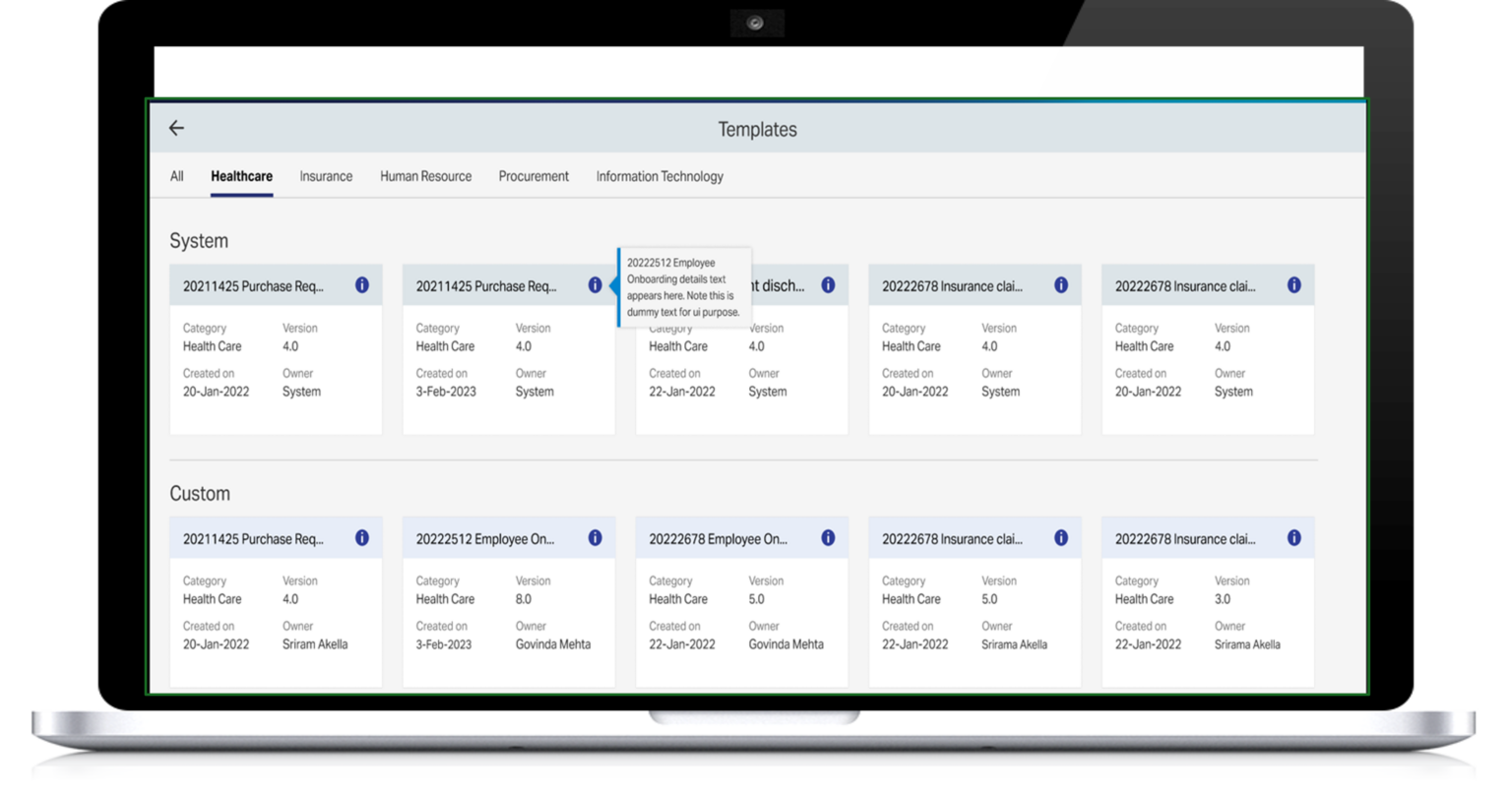Click info icon on Purchase Req created 3-Feb-2023
Image resolution: width=1512 pixels, height=793 pixels.
click(595, 284)
